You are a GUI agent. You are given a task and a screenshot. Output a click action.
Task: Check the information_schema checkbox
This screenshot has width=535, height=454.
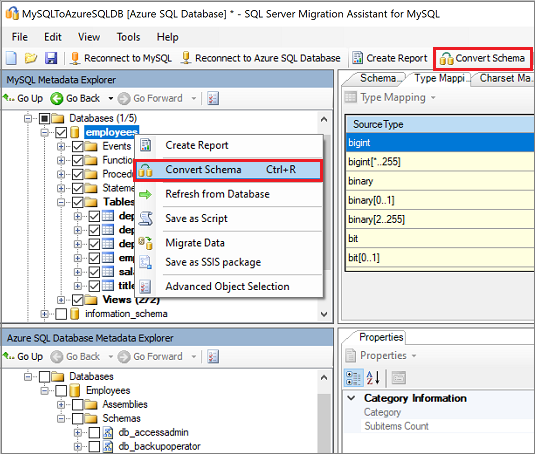(x=61, y=314)
